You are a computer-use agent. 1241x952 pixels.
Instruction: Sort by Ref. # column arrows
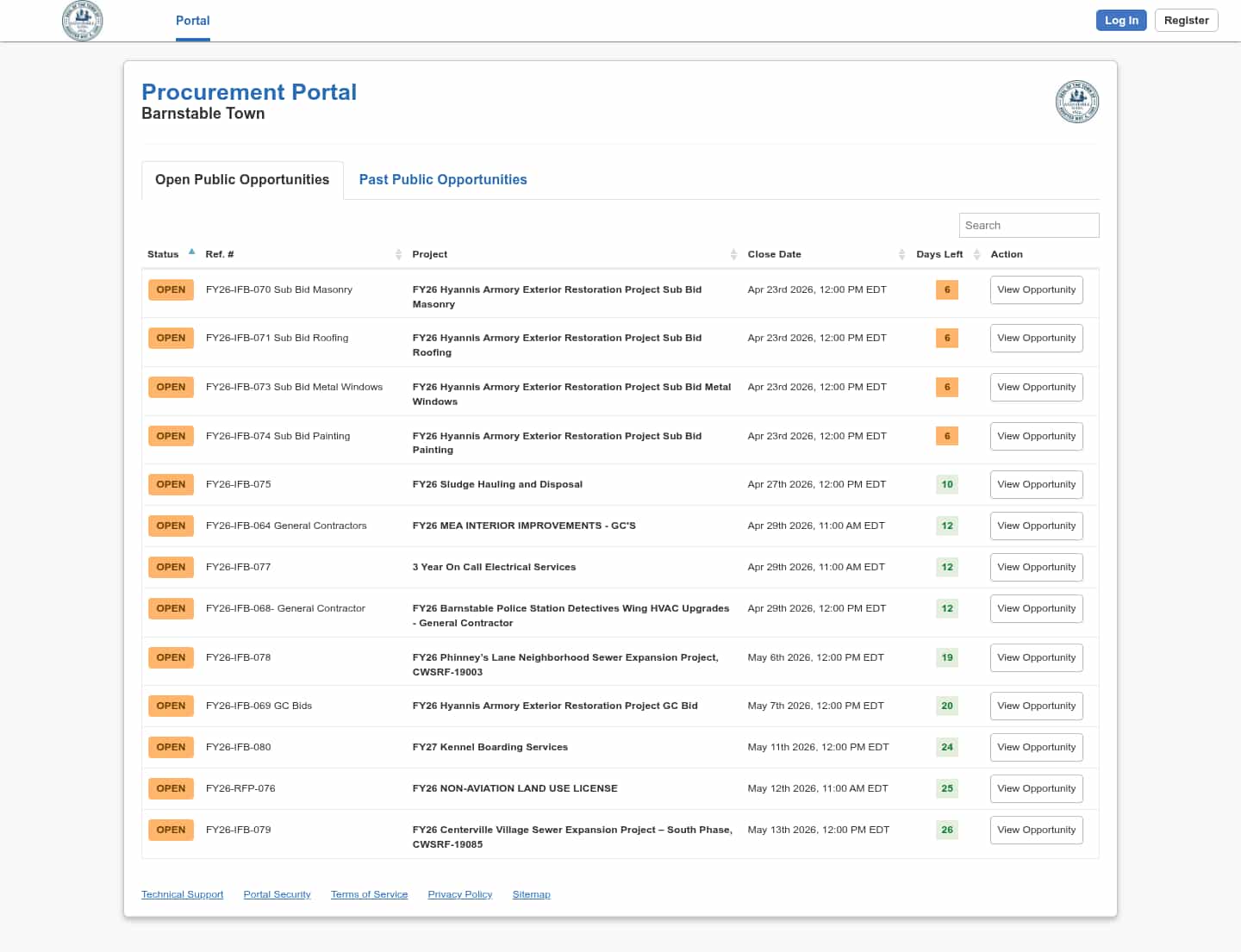(x=398, y=254)
